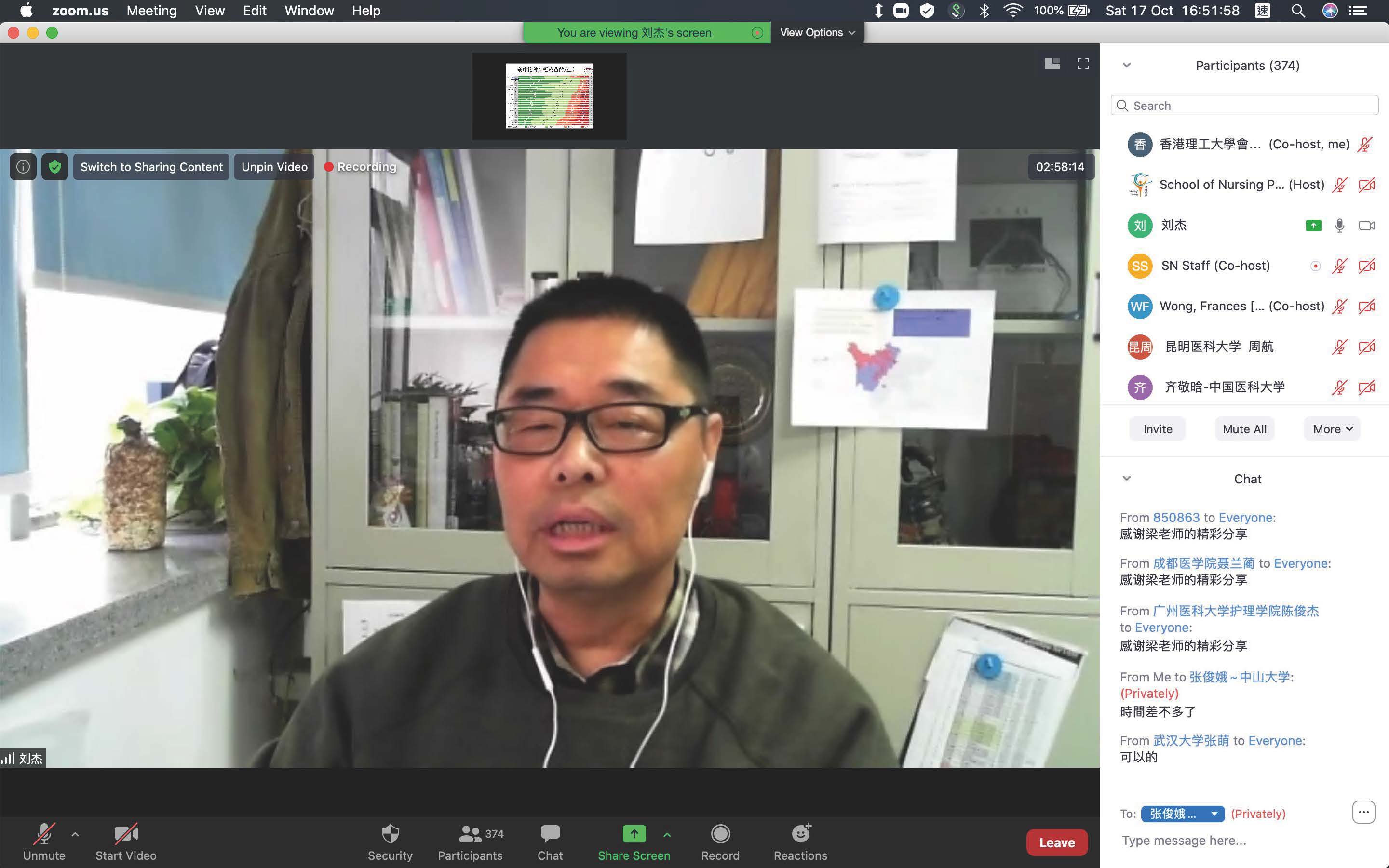
Task: Open the chat recipient dropdown
Action: (x=1182, y=814)
